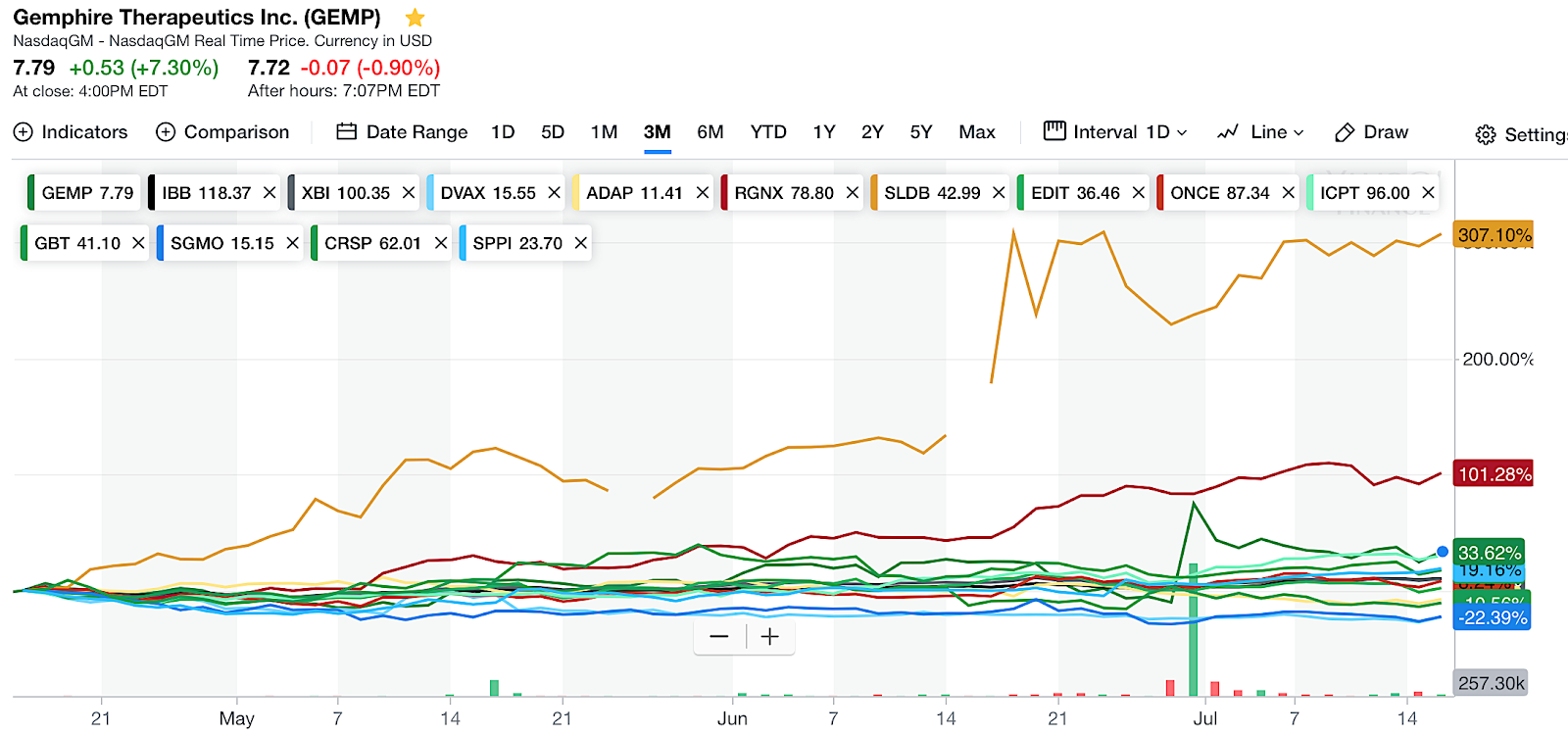Select the 1M range tab
Image resolution: width=1568 pixels, height=735 pixels.
(x=604, y=132)
